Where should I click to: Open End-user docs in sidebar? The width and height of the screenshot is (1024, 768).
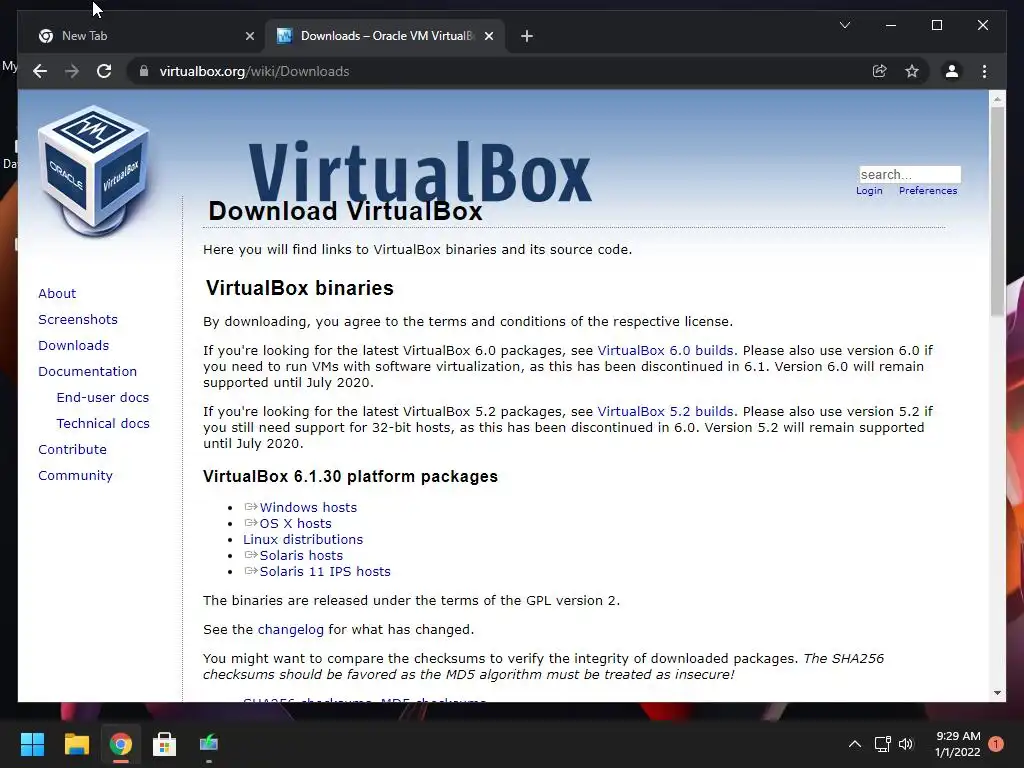[103, 398]
